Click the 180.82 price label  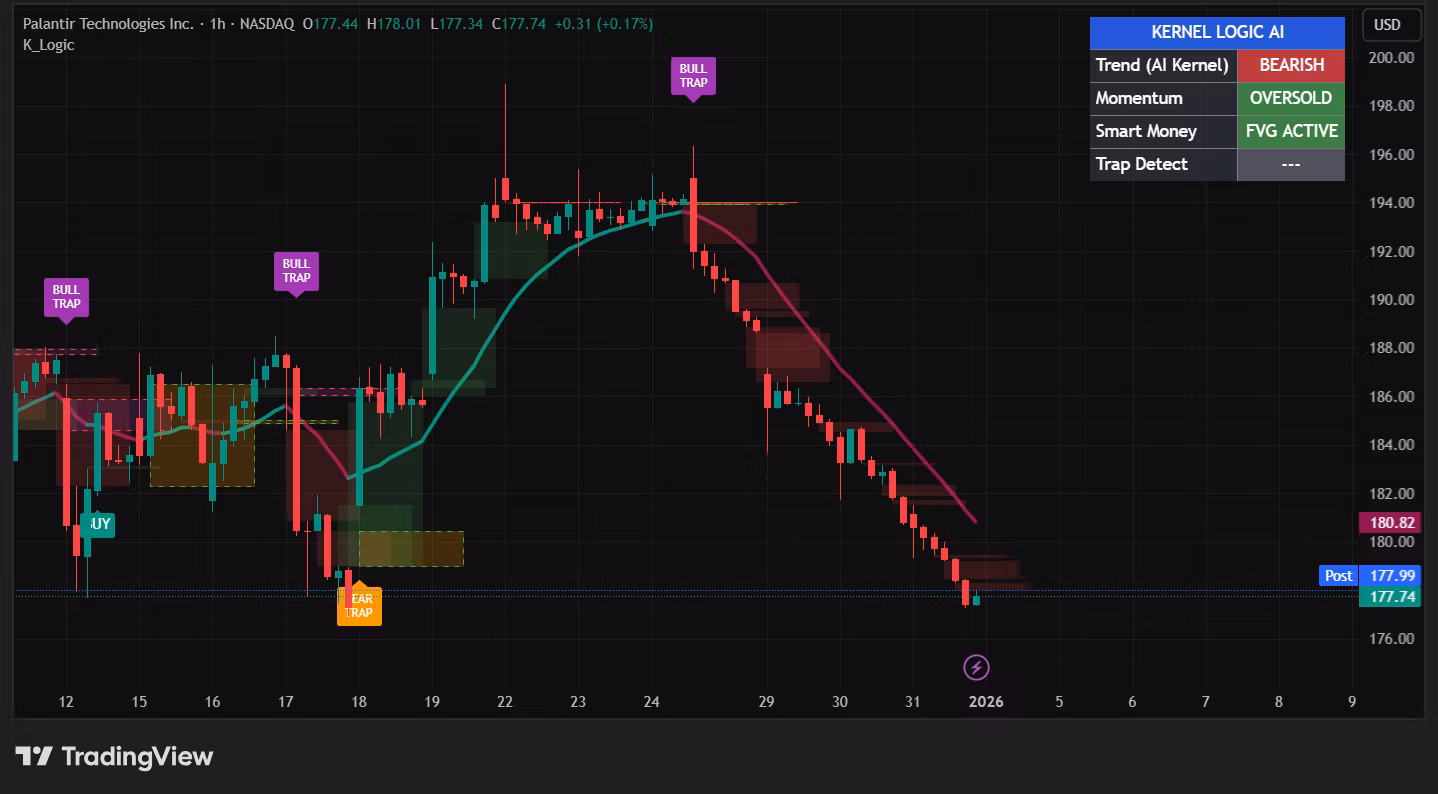click(1391, 522)
